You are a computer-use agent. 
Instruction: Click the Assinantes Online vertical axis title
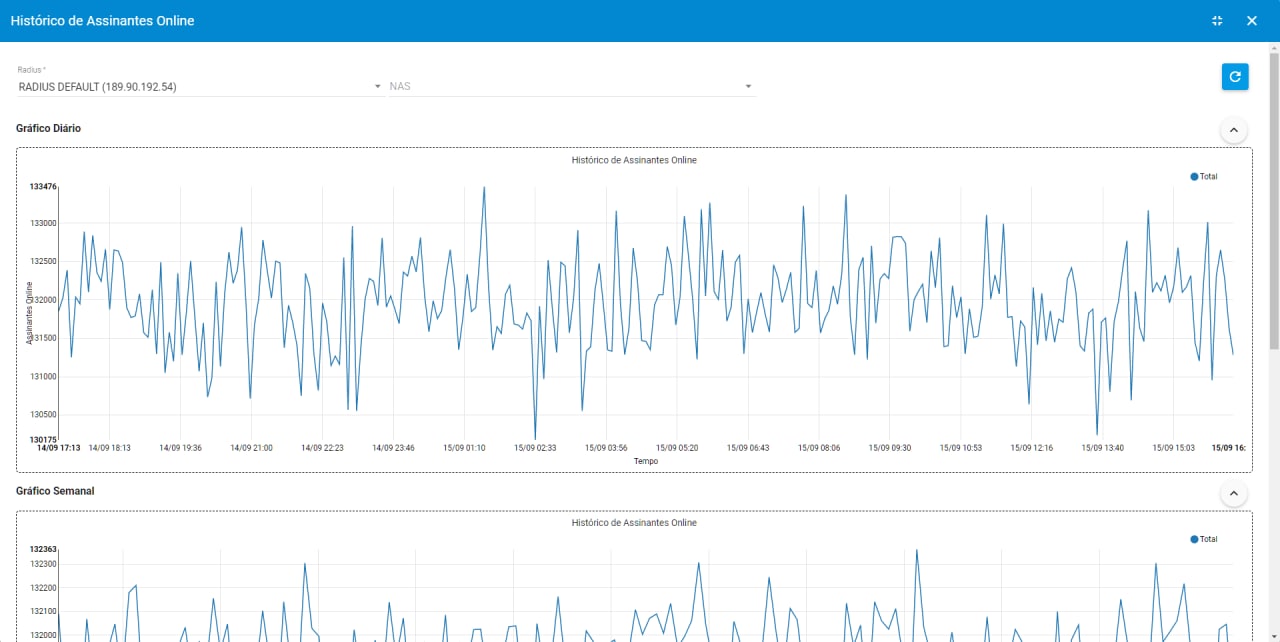30,313
